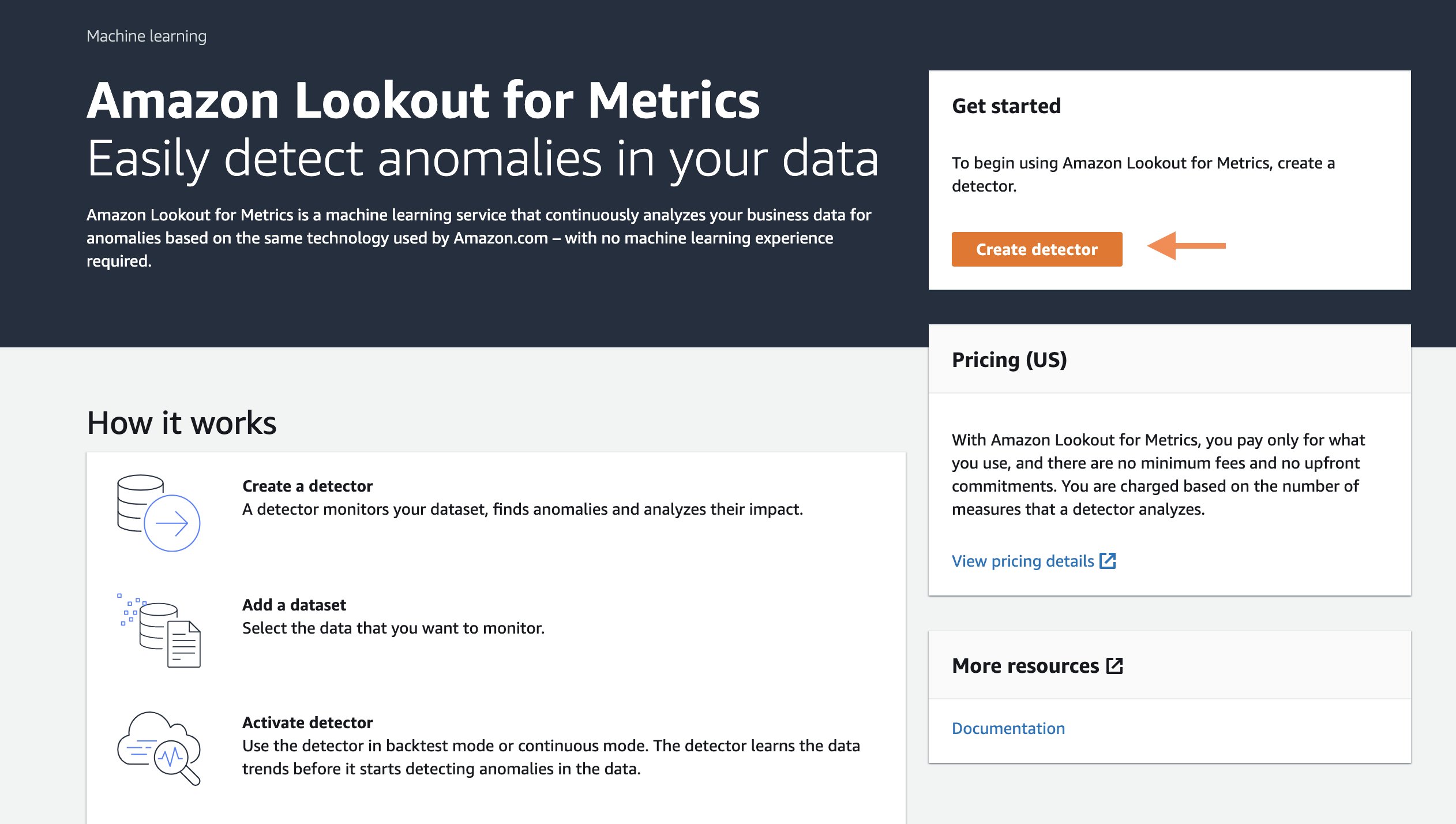Click the Get started heading

point(1006,106)
